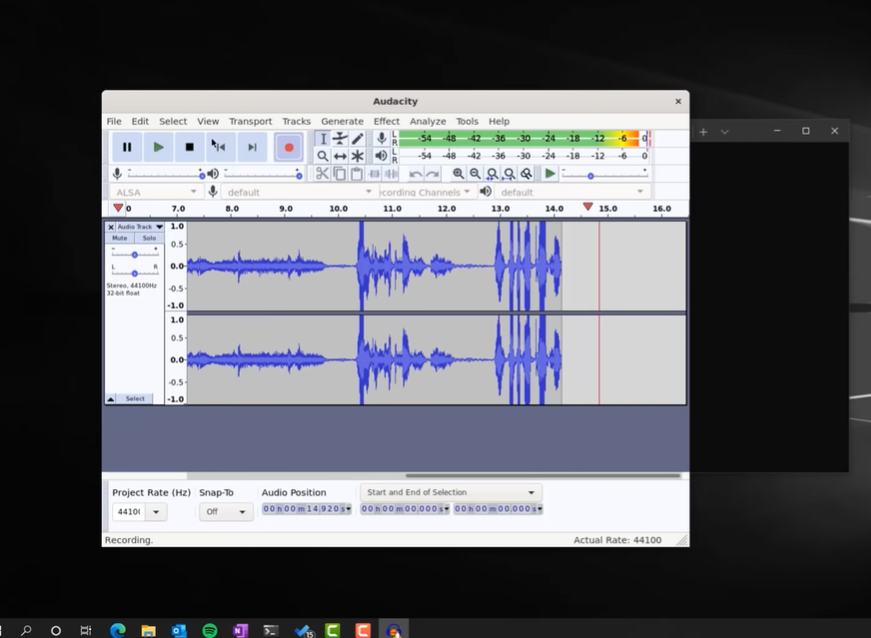Select the Draw pencil tool

point(357,139)
